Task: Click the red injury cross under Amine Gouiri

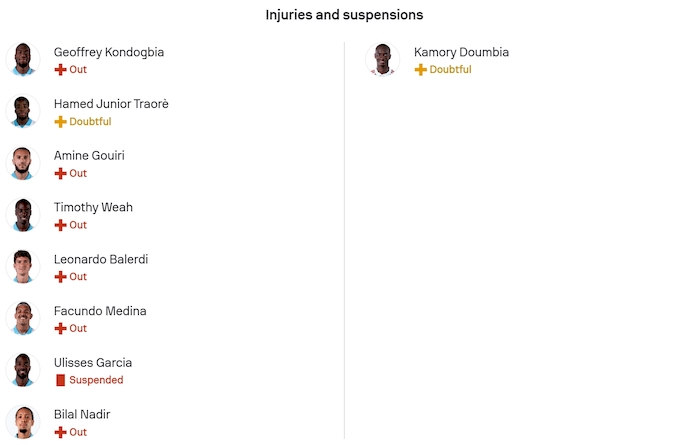Action: tap(60, 174)
